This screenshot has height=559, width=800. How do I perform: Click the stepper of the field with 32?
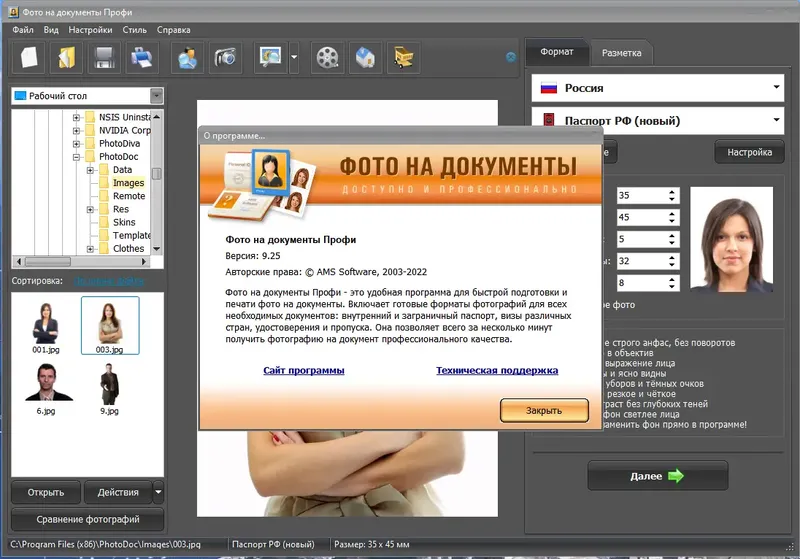pyautogui.click(x=672, y=261)
